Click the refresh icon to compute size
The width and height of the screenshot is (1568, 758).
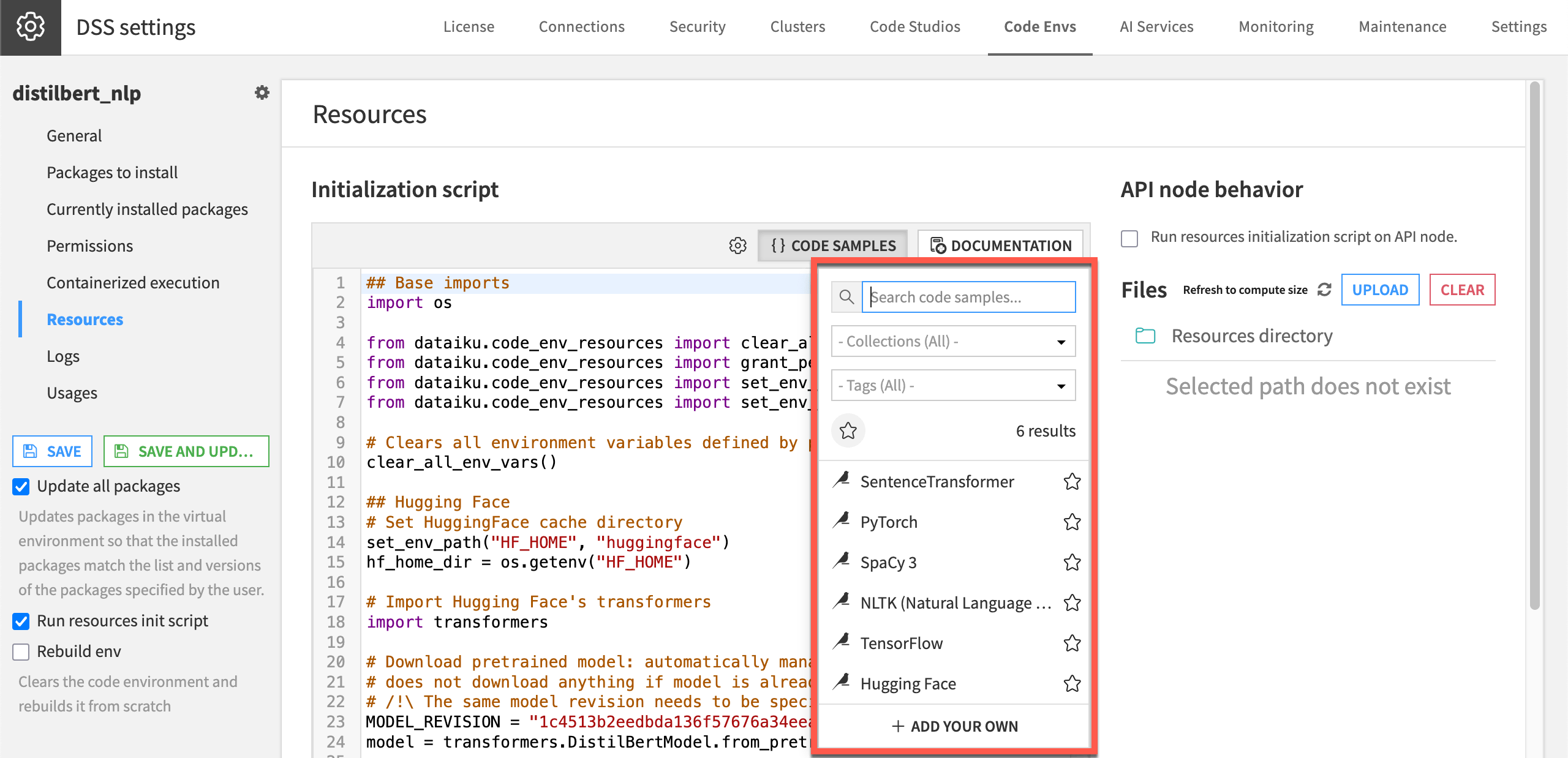pos(1324,290)
